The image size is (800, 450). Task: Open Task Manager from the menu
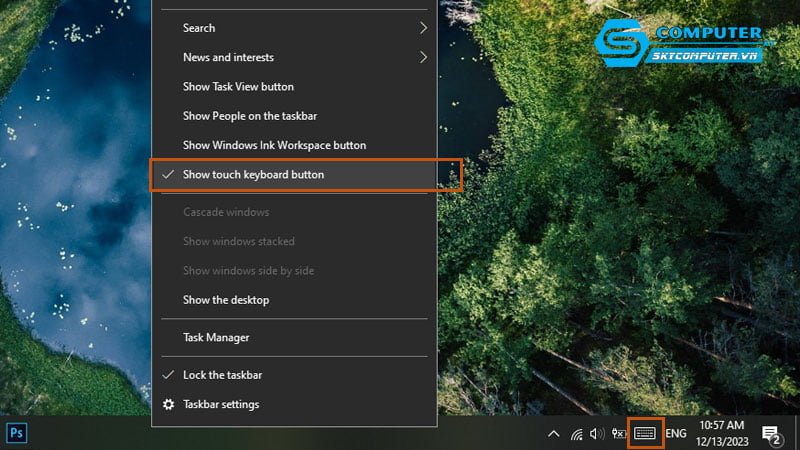click(294, 338)
